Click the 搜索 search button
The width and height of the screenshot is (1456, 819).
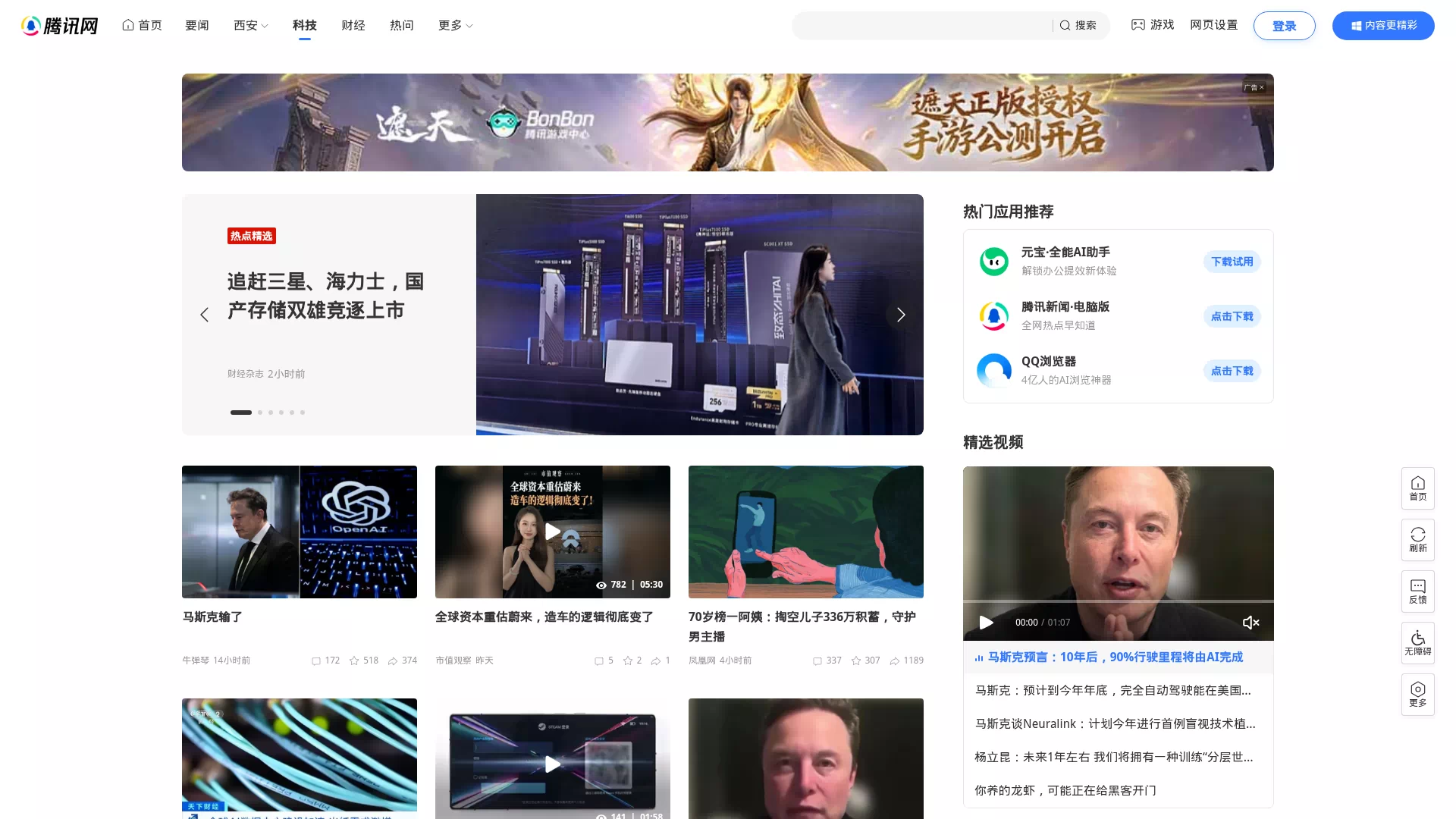[x=1078, y=25]
